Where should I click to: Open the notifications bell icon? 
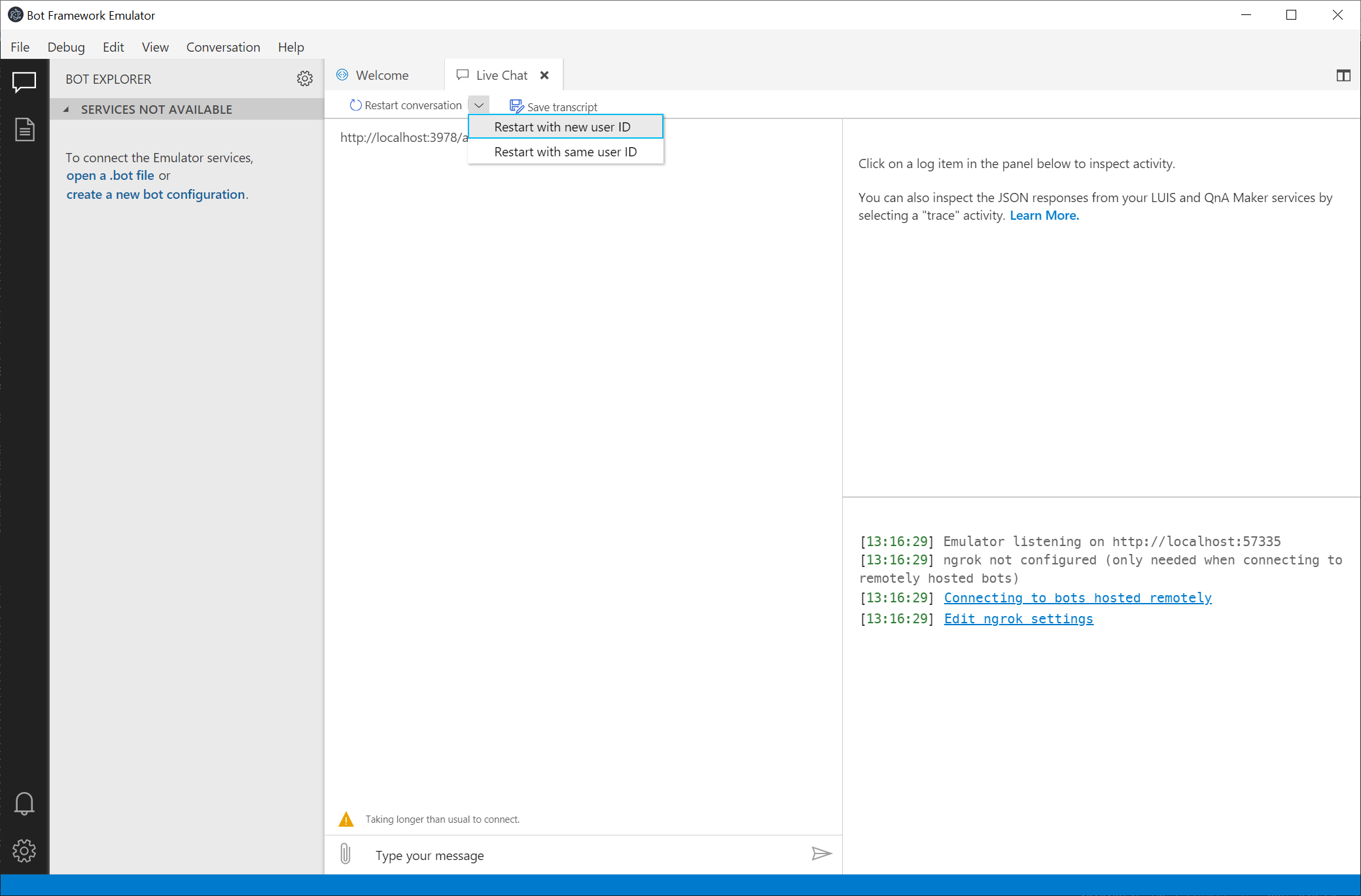coord(24,803)
